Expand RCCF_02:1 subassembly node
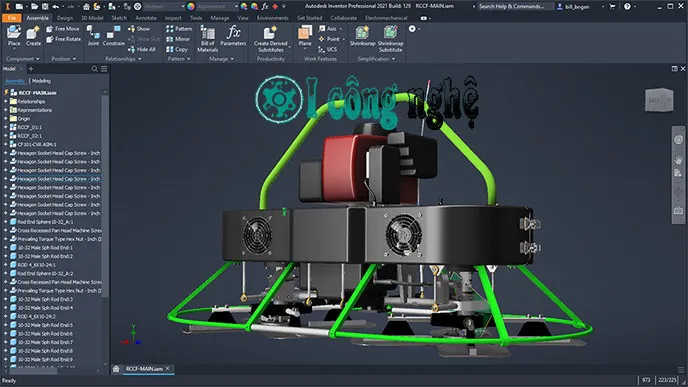Viewport: 688px width, 387px height. click(x=6, y=136)
